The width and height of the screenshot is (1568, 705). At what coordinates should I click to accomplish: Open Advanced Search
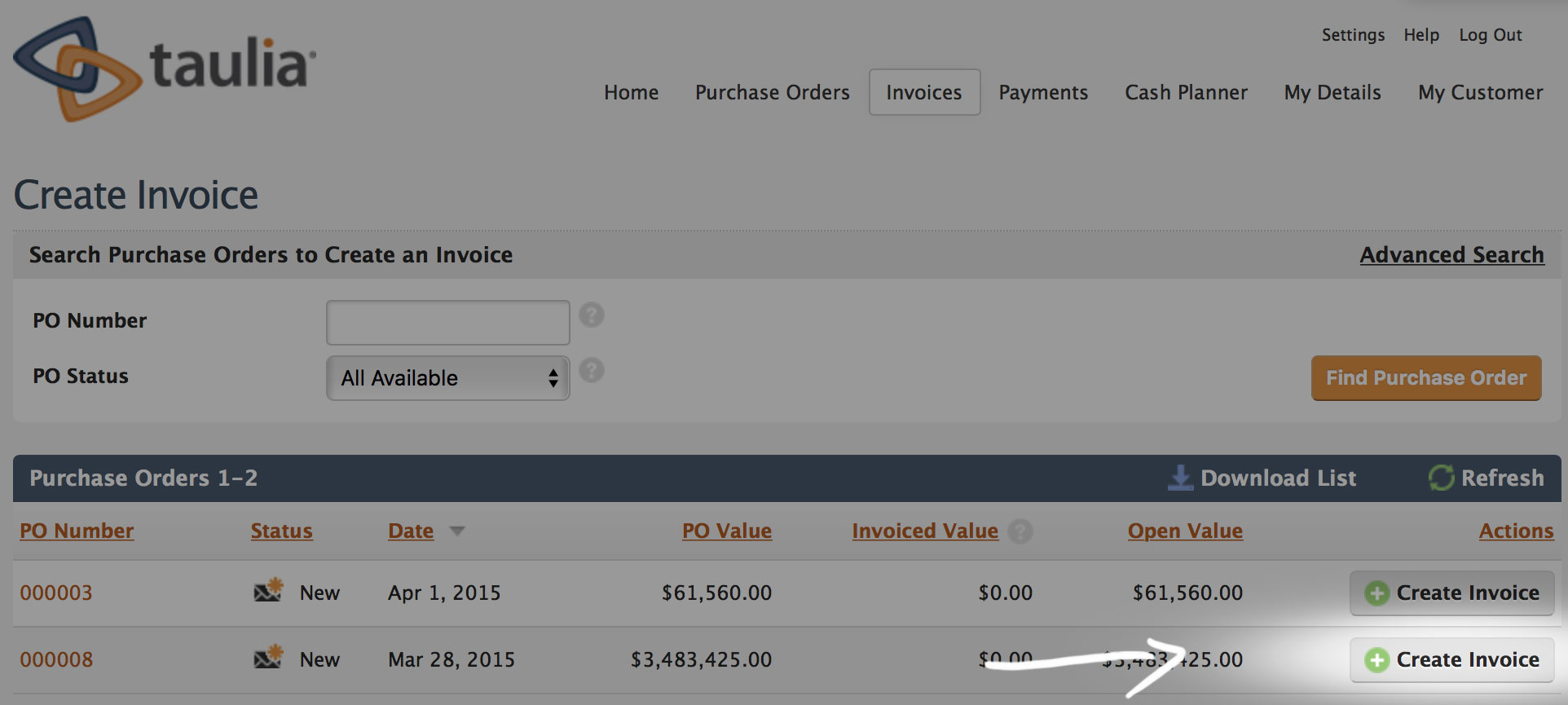click(1452, 255)
